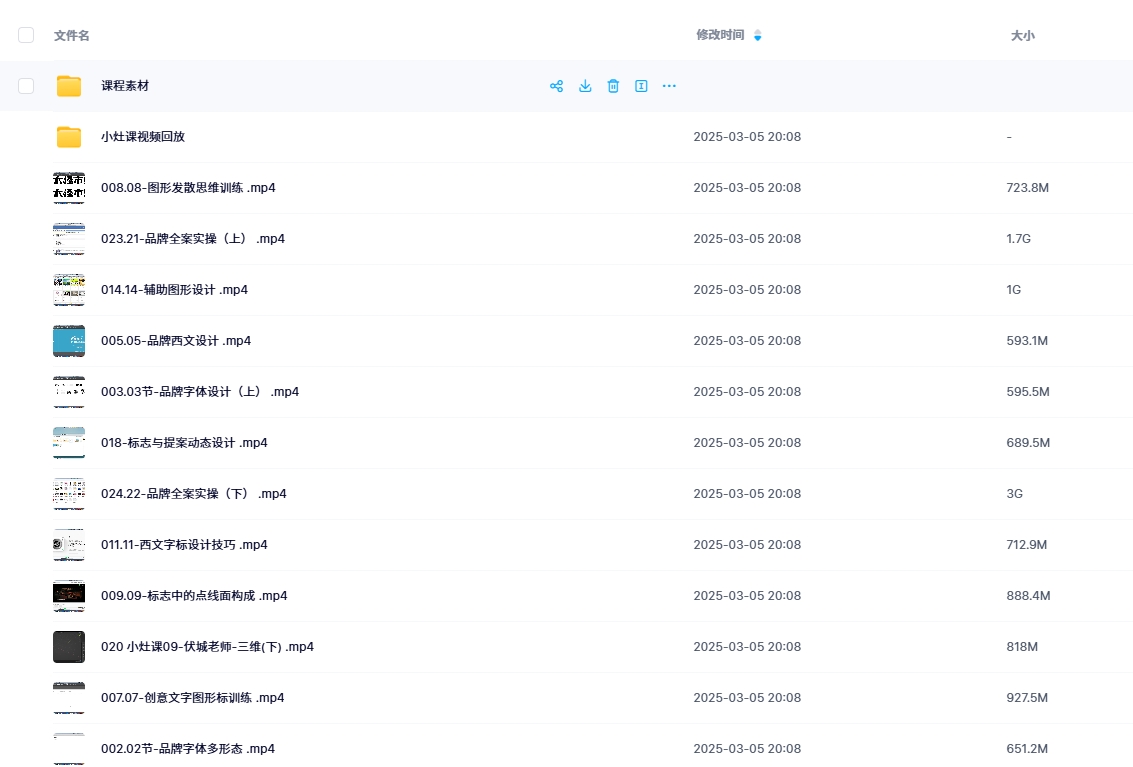
Task: Open the 课程素材 folder name link
Action: coord(125,86)
